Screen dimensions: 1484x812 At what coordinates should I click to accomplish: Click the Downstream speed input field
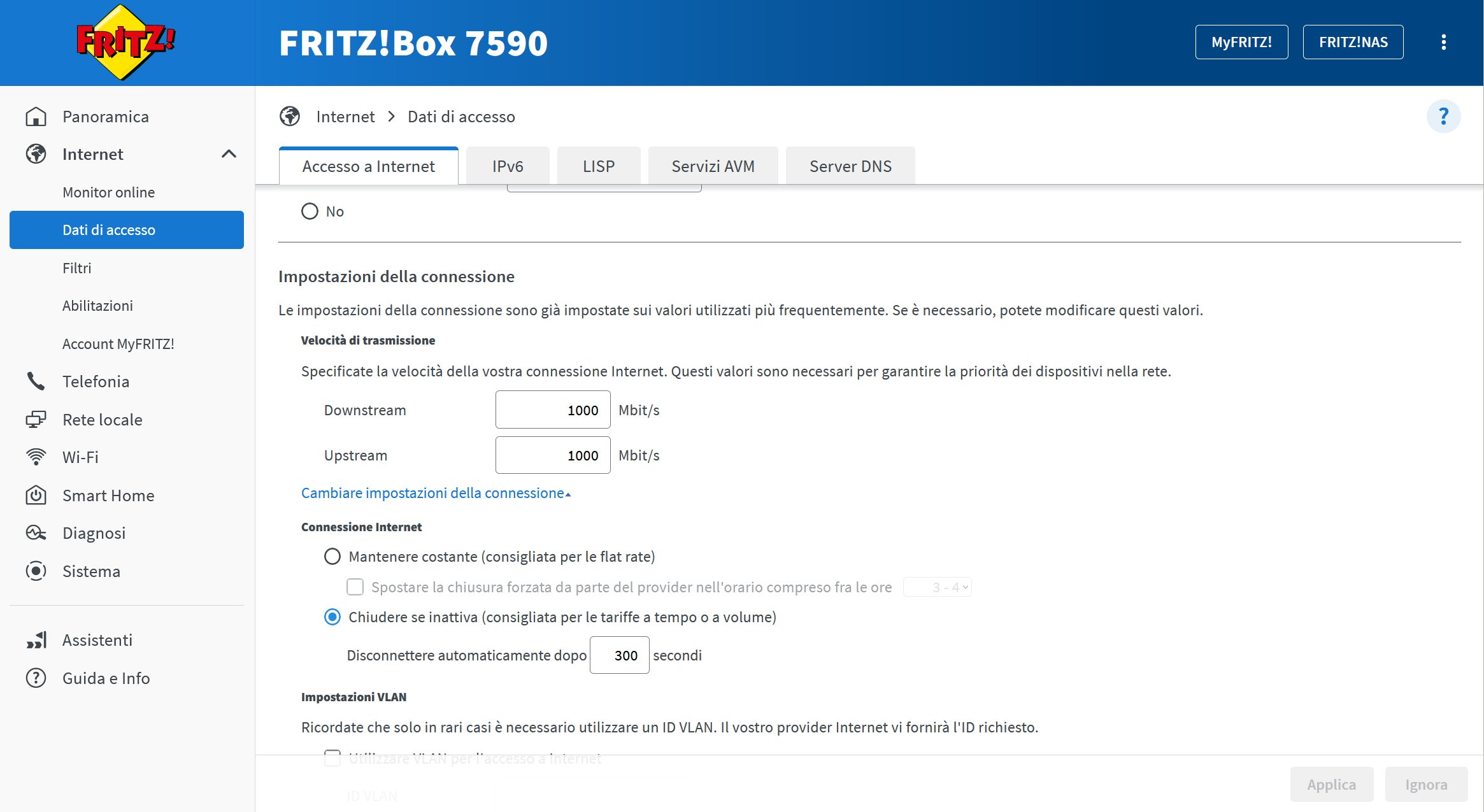point(553,410)
